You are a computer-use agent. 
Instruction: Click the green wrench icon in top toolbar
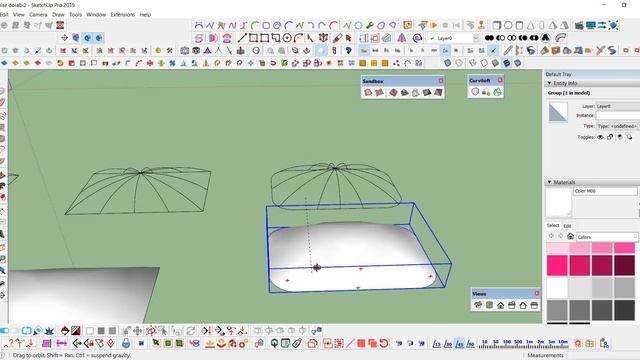tap(370, 25)
